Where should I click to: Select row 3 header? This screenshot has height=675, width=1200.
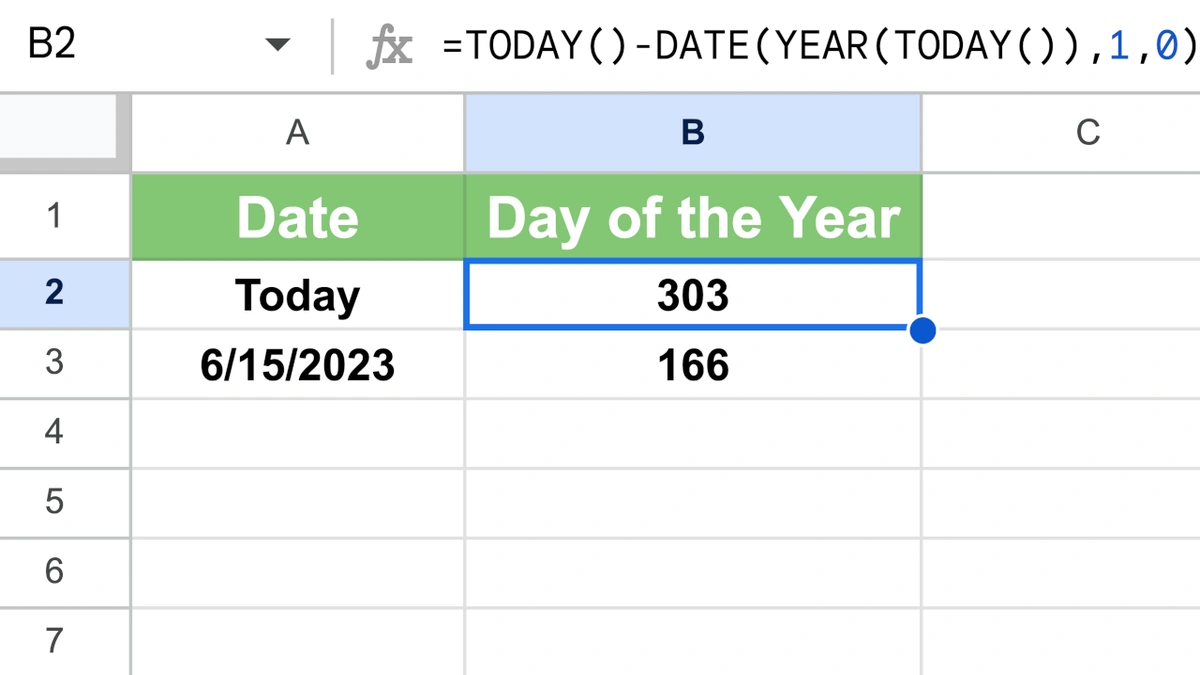54,362
